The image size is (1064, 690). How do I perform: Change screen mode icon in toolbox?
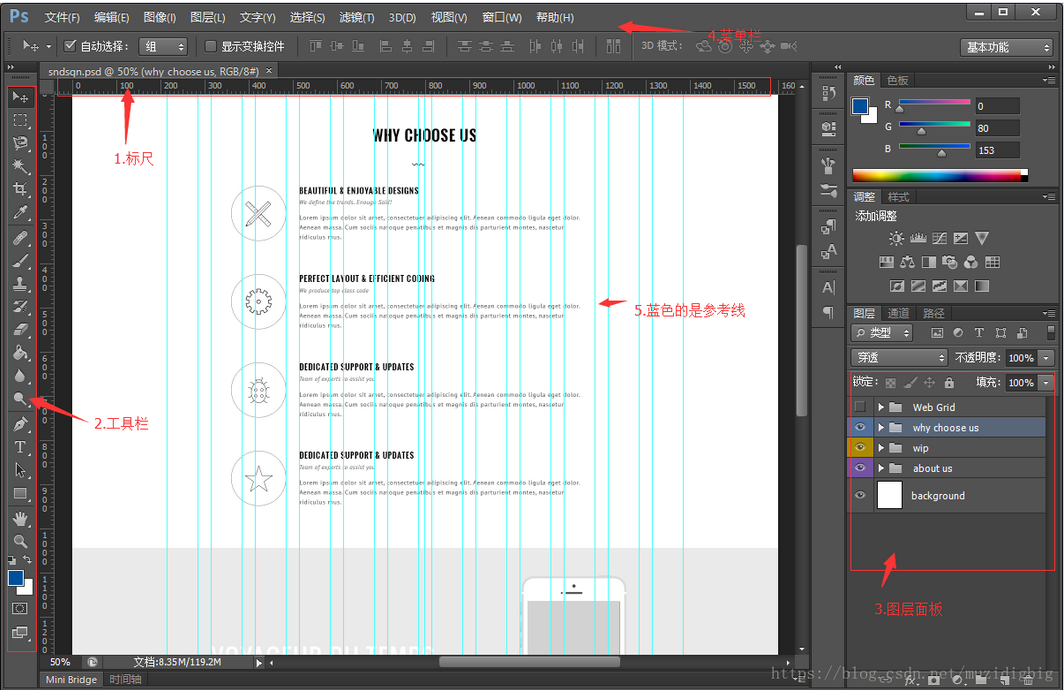[x=20, y=632]
